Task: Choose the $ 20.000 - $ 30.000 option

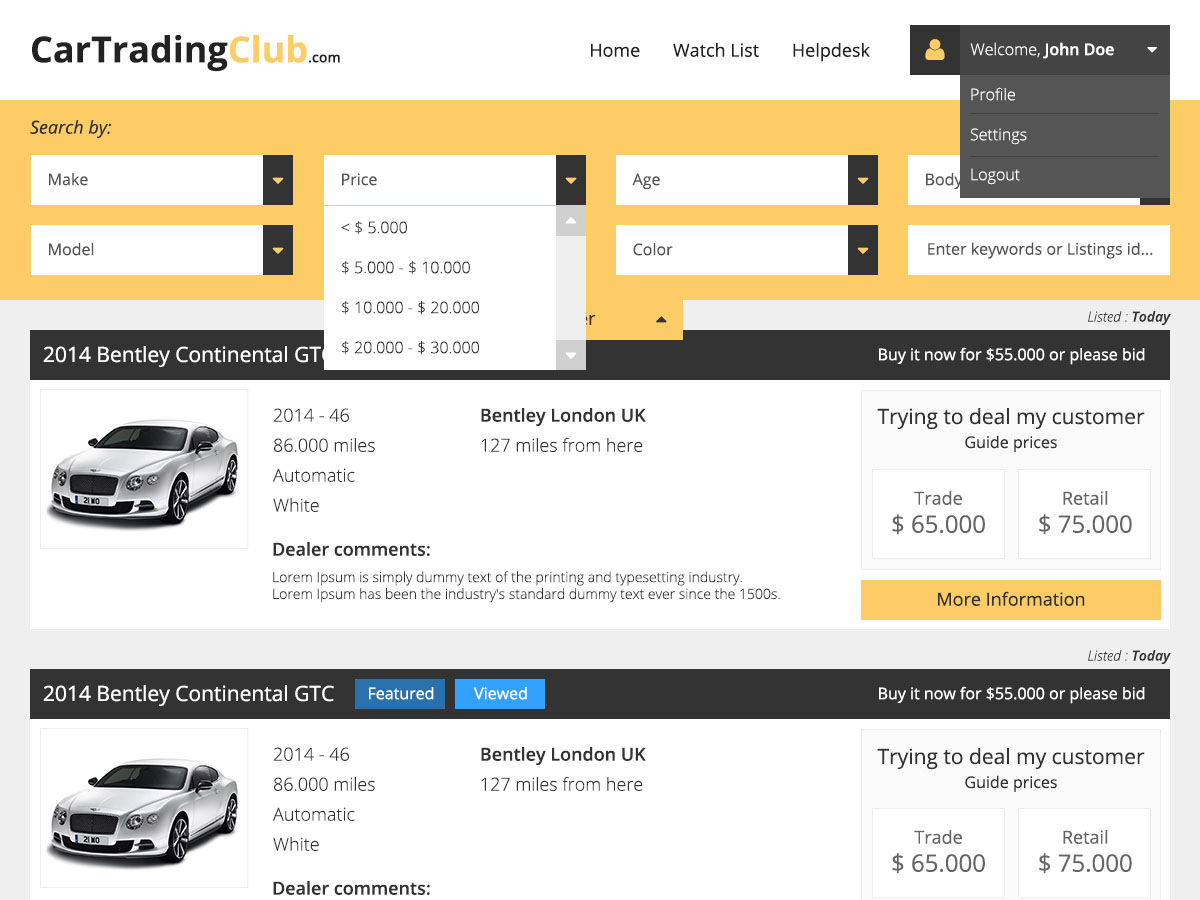Action: (x=410, y=348)
